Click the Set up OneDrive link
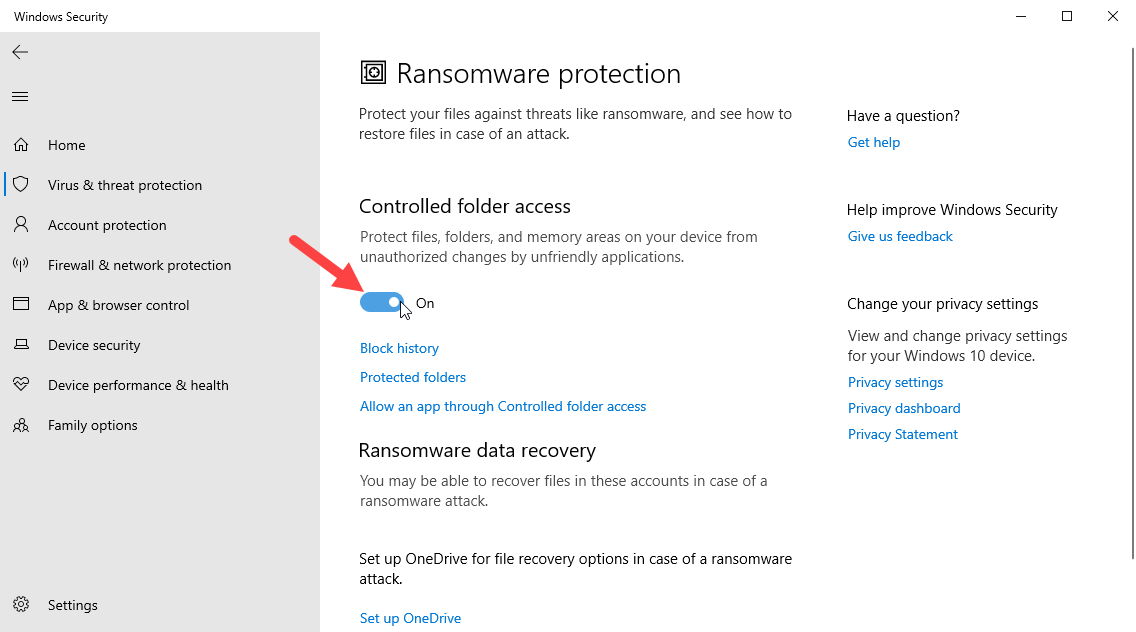The width and height of the screenshot is (1136, 632). click(410, 618)
